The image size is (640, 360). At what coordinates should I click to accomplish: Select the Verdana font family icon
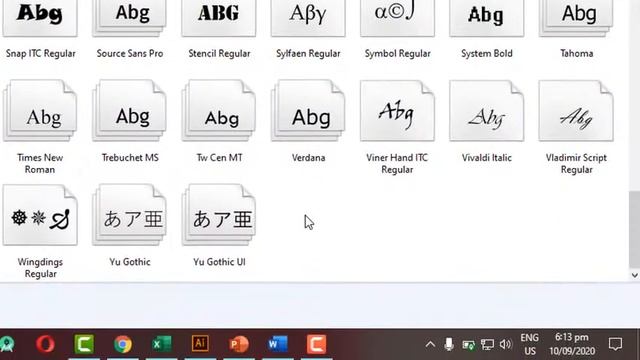(x=308, y=111)
